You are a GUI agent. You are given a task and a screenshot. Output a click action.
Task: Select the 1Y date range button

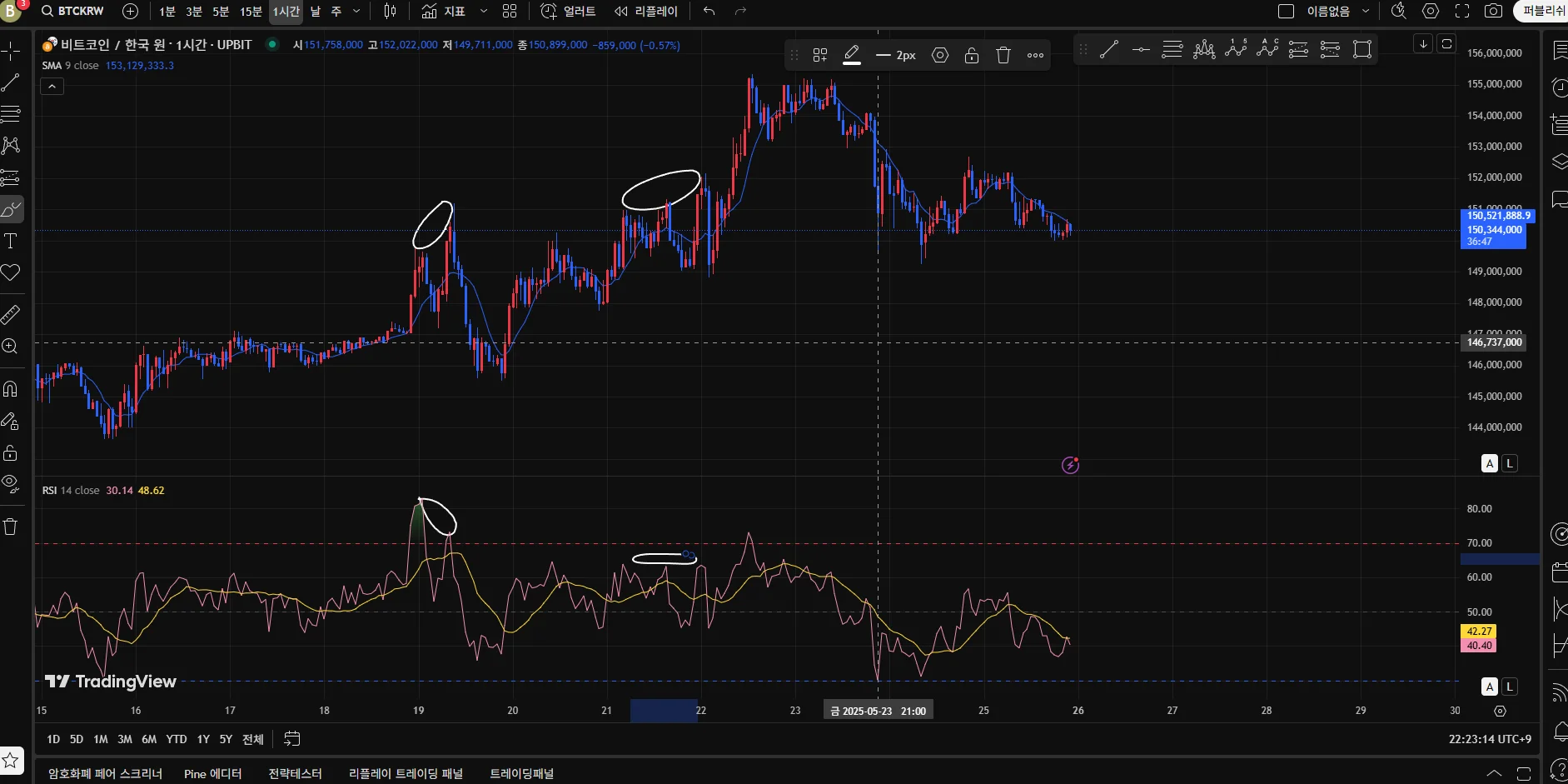click(203, 739)
